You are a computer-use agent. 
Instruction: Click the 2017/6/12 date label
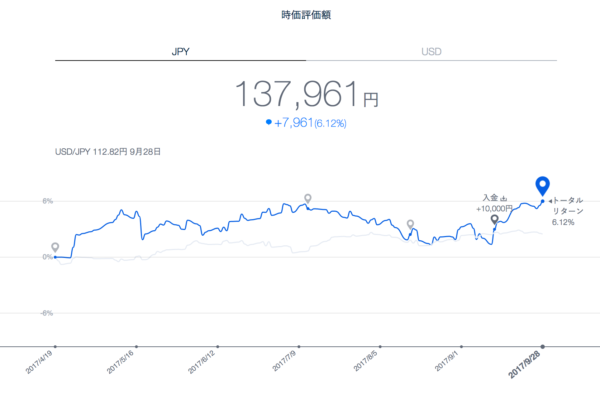click(x=201, y=362)
